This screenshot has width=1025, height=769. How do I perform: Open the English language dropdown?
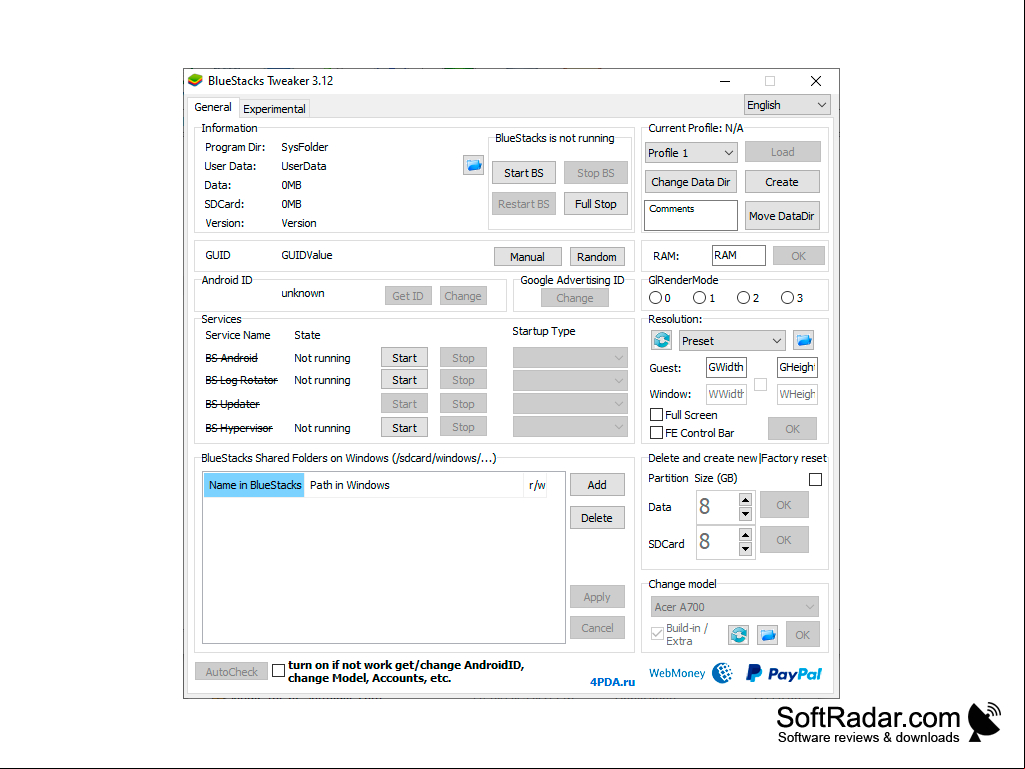point(787,105)
